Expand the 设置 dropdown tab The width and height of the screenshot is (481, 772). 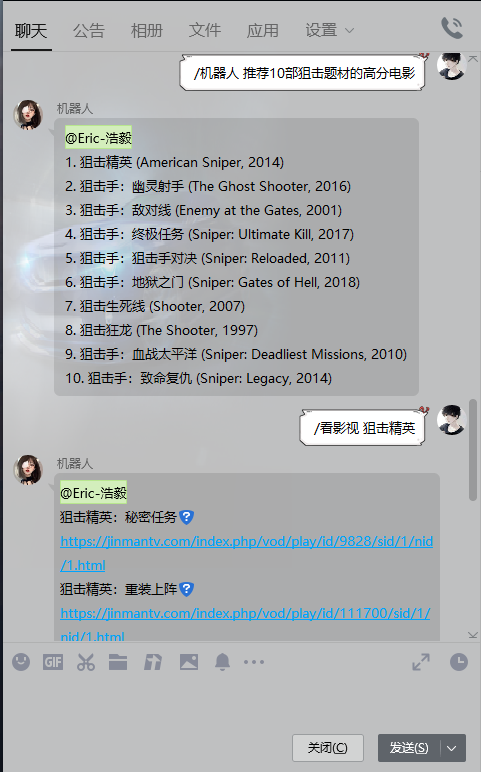(329, 30)
